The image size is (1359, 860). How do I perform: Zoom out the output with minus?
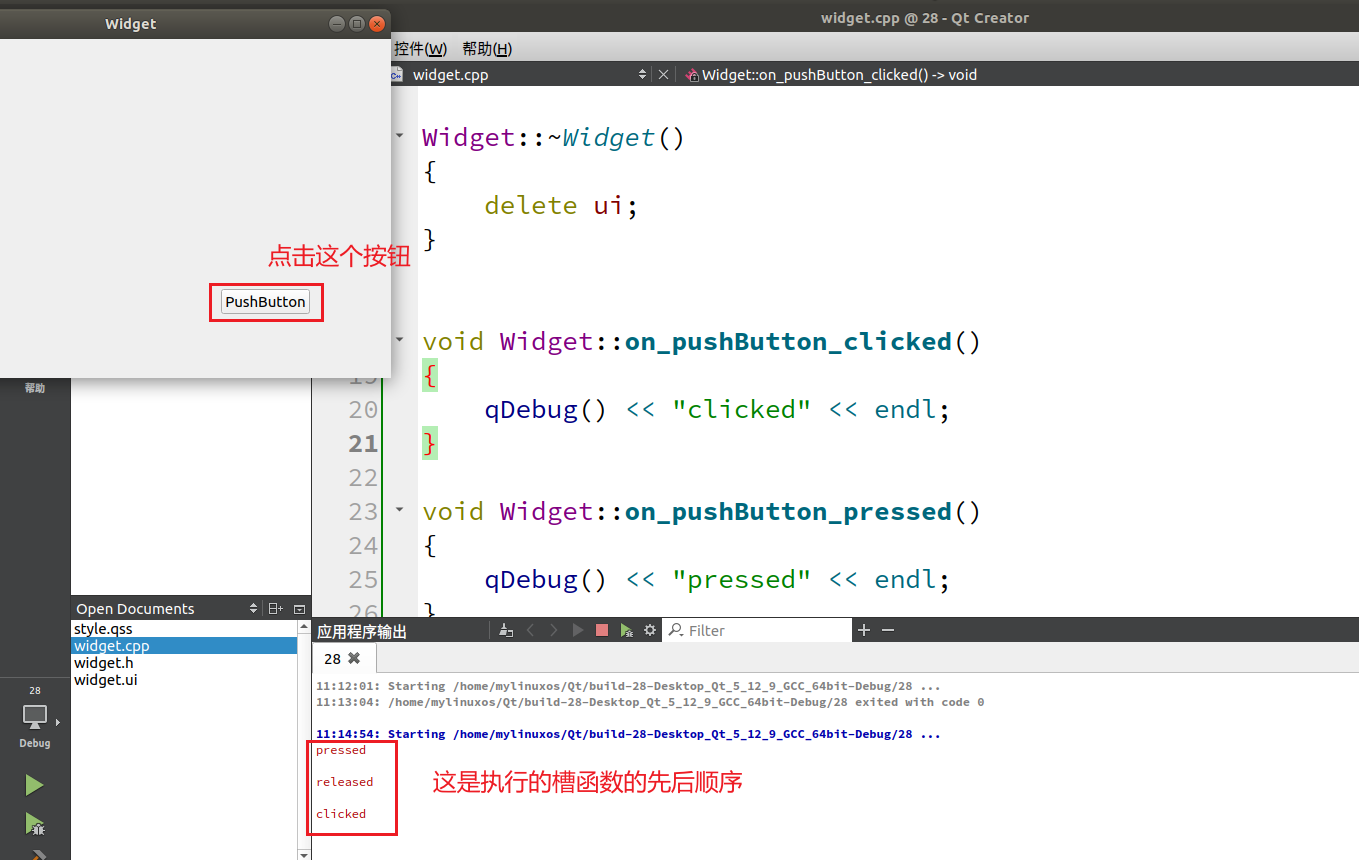click(887, 630)
